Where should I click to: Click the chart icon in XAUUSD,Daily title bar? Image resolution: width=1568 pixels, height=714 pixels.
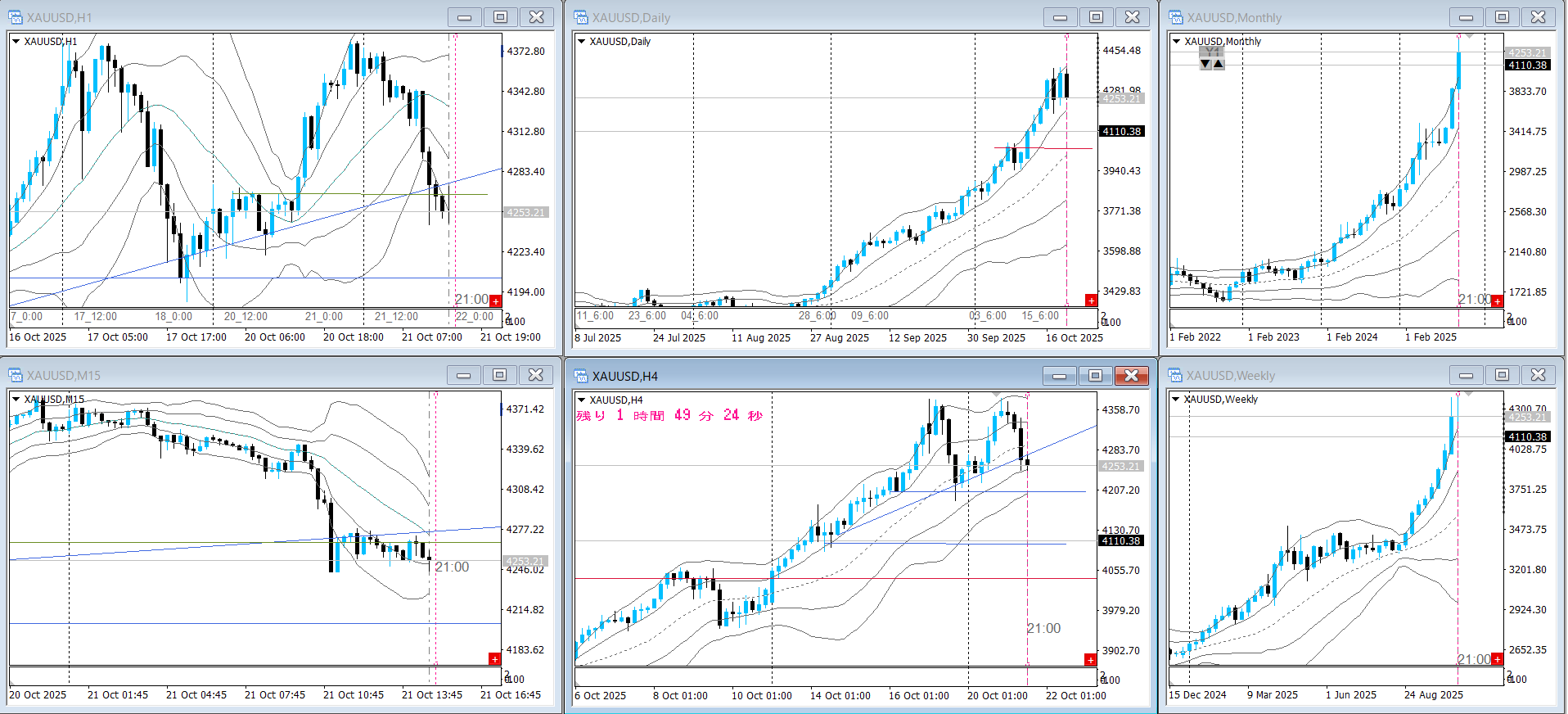581,17
